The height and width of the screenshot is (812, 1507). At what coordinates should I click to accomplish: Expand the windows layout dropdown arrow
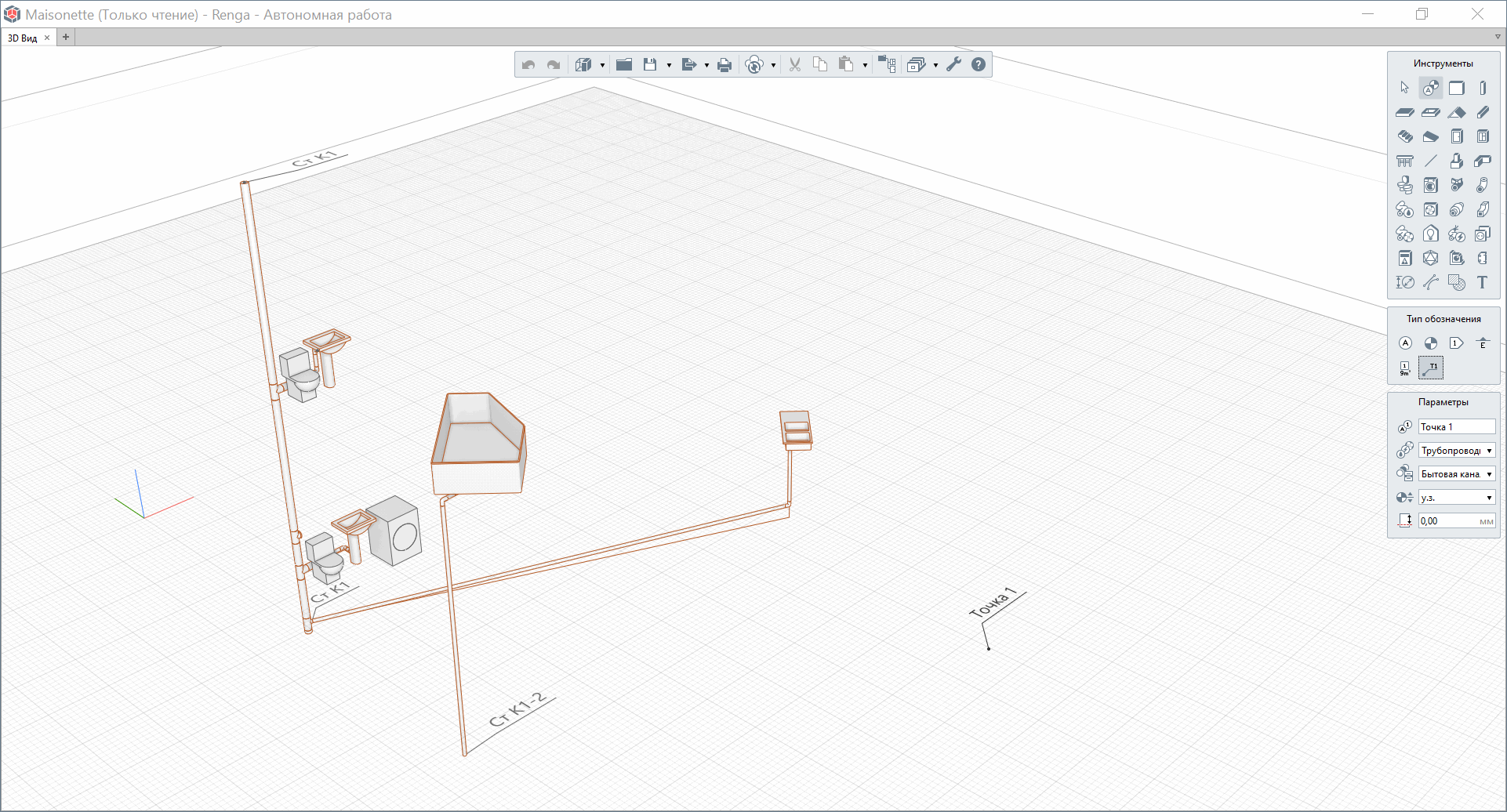coord(935,65)
